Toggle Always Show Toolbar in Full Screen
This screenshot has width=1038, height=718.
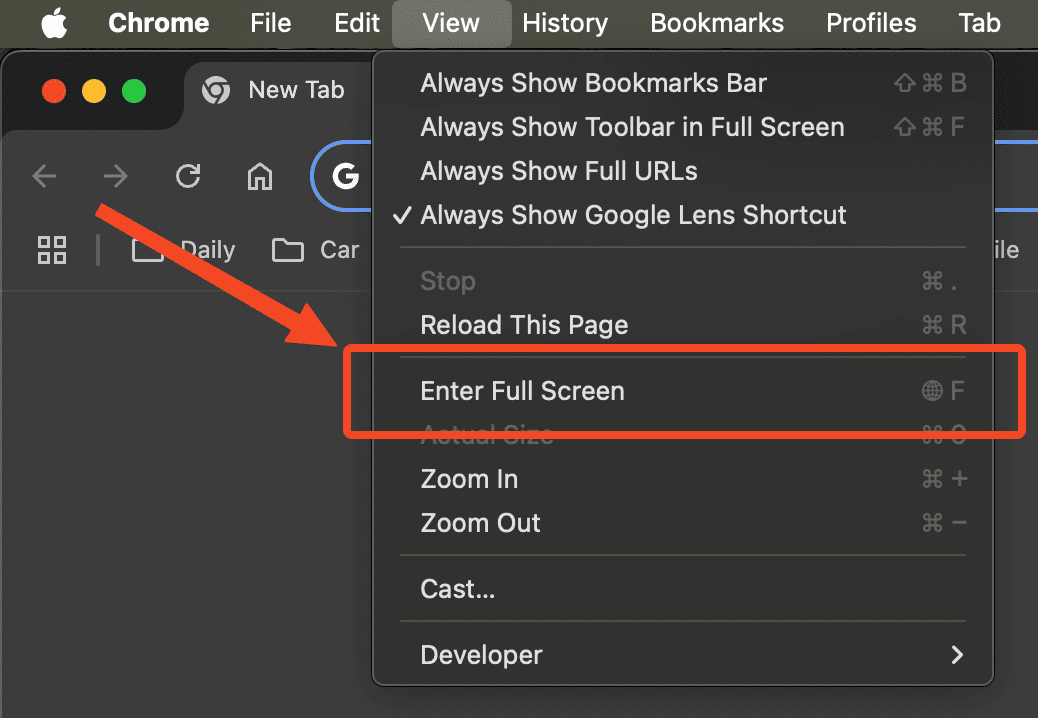[683, 127]
